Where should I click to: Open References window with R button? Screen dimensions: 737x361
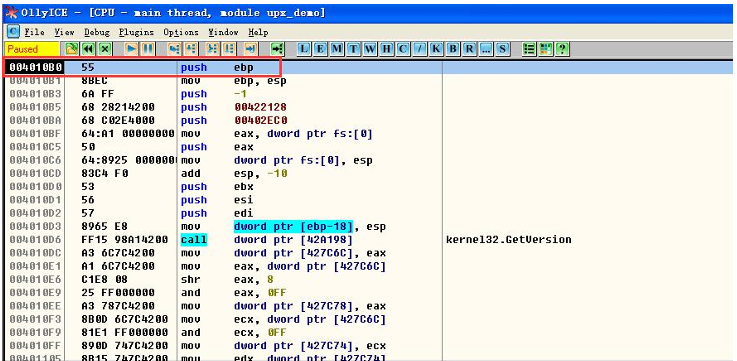coord(469,49)
